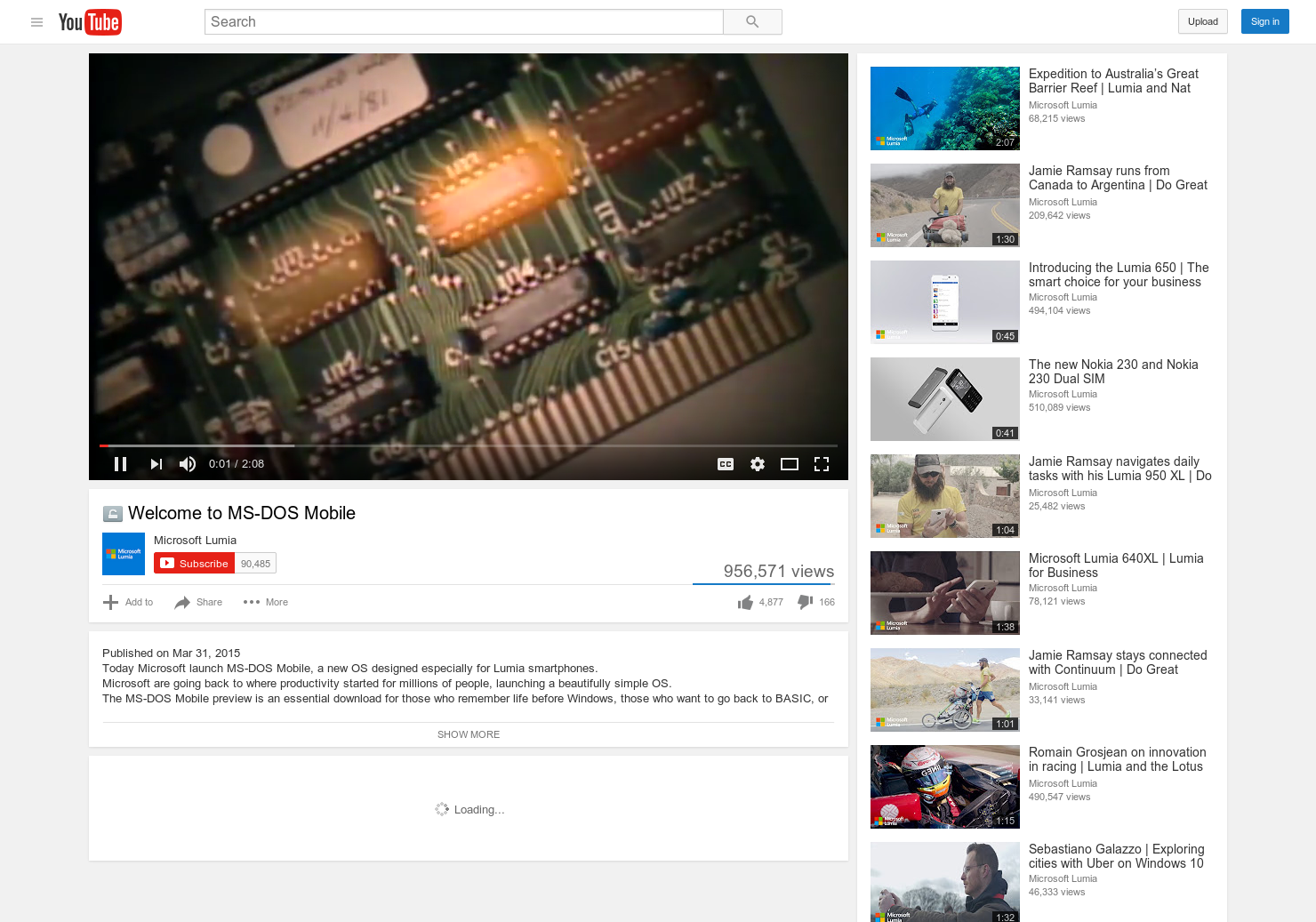Toggle closed captions on the player

pyautogui.click(x=726, y=464)
